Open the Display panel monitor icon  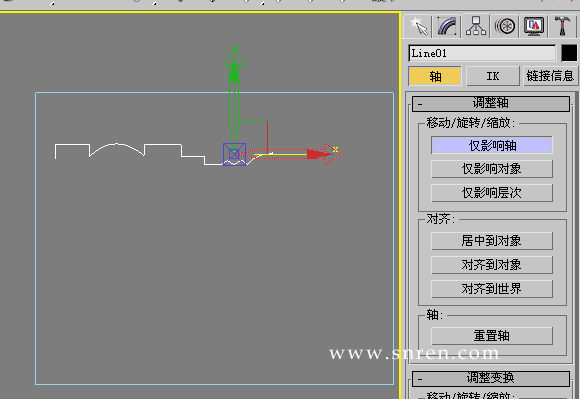[x=534, y=26]
